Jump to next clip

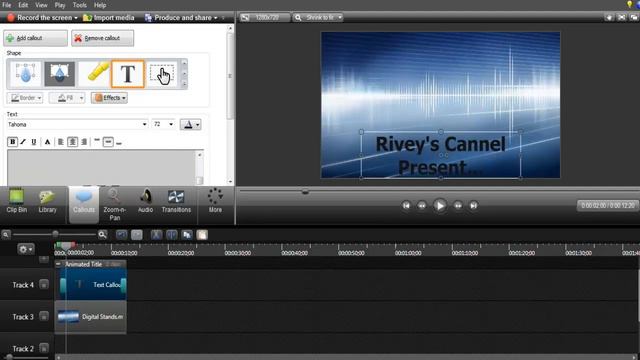(x=473, y=206)
